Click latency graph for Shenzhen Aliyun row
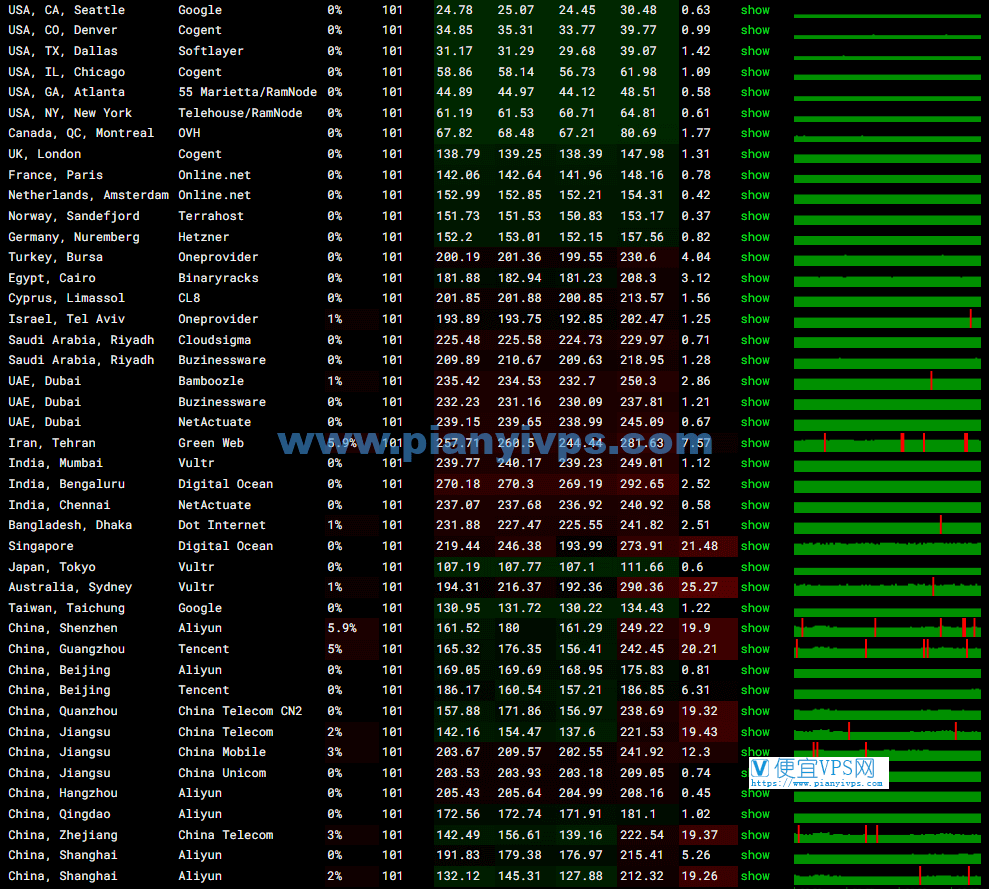The width and height of the screenshot is (989, 889). (x=887, y=628)
